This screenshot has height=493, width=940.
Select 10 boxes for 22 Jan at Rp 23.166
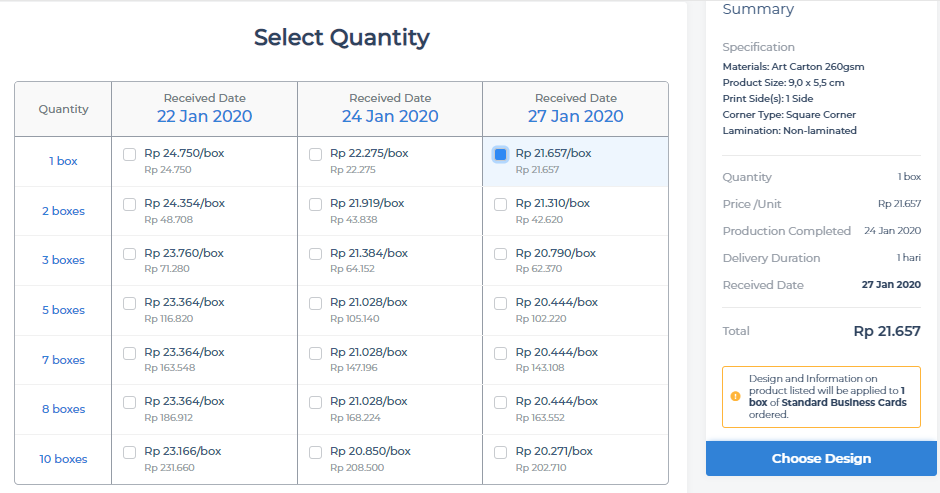130,452
